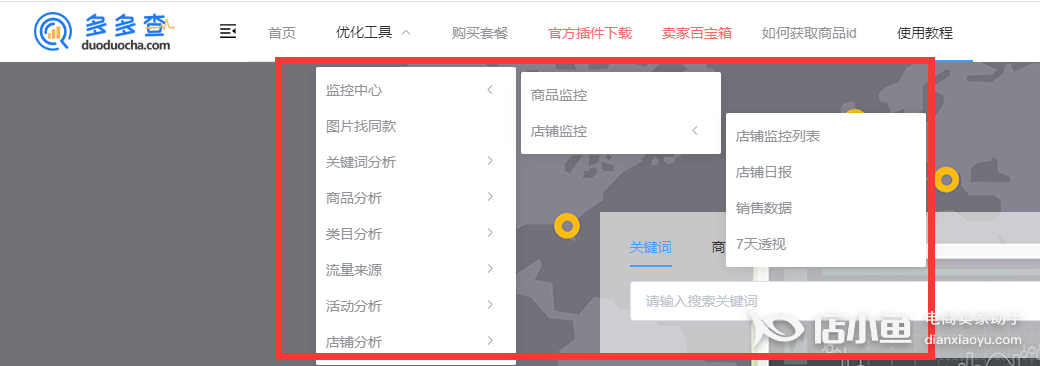Select 流量来源 menu item
1040x366 pixels.
pos(416,270)
